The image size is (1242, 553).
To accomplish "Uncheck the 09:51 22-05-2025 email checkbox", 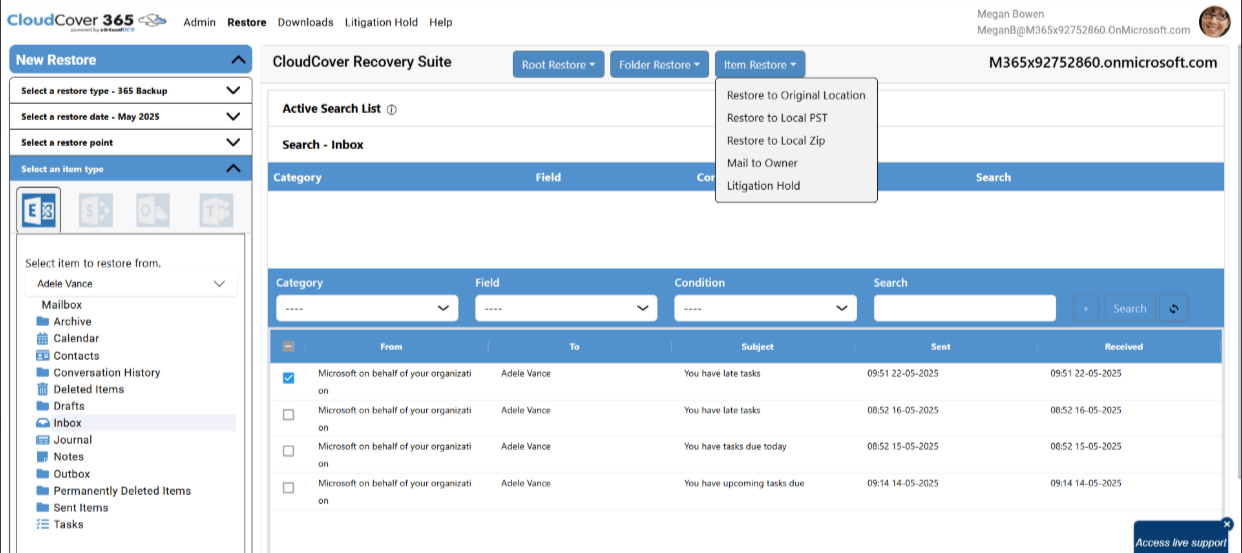I will pos(289,378).
